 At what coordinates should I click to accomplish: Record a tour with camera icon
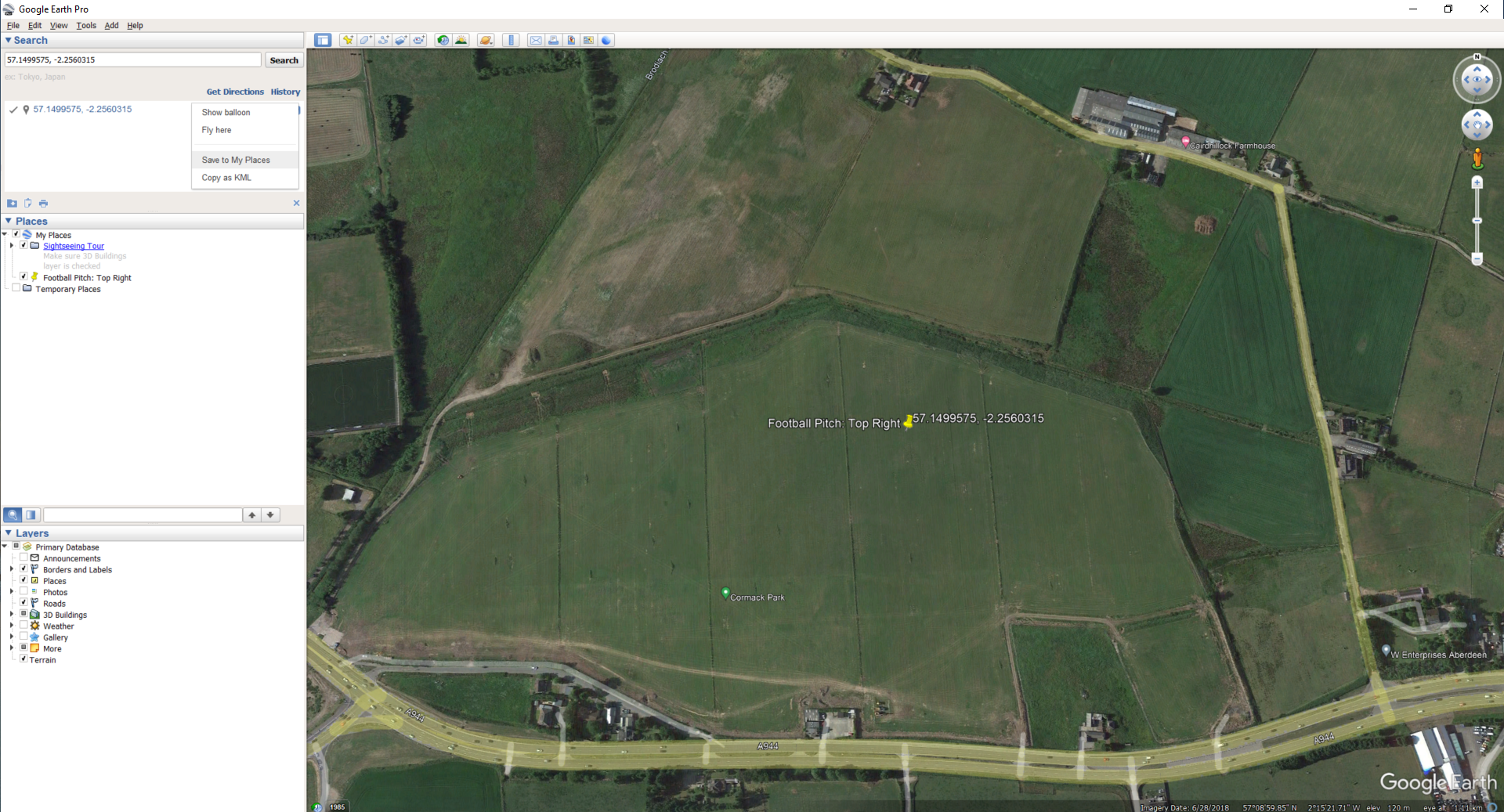[x=419, y=40]
